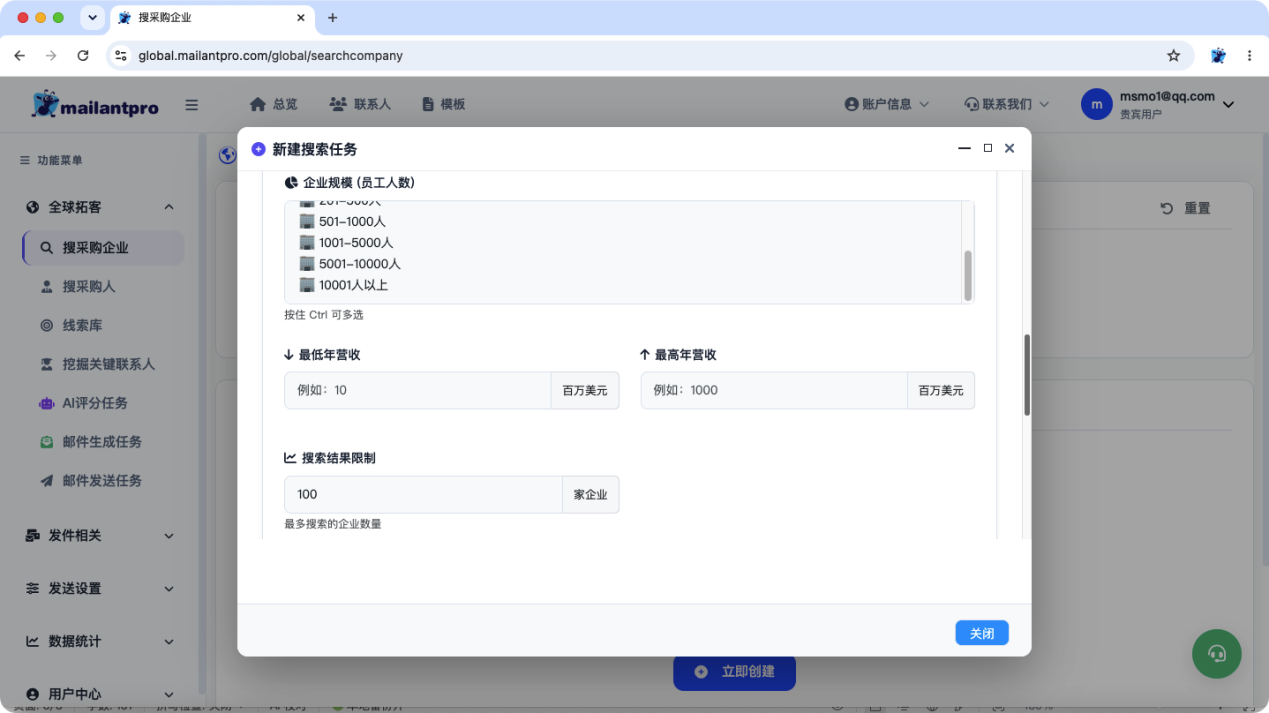Close the 新建搜索任务 dialog with X
The image size is (1269, 713).
(1010, 148)
